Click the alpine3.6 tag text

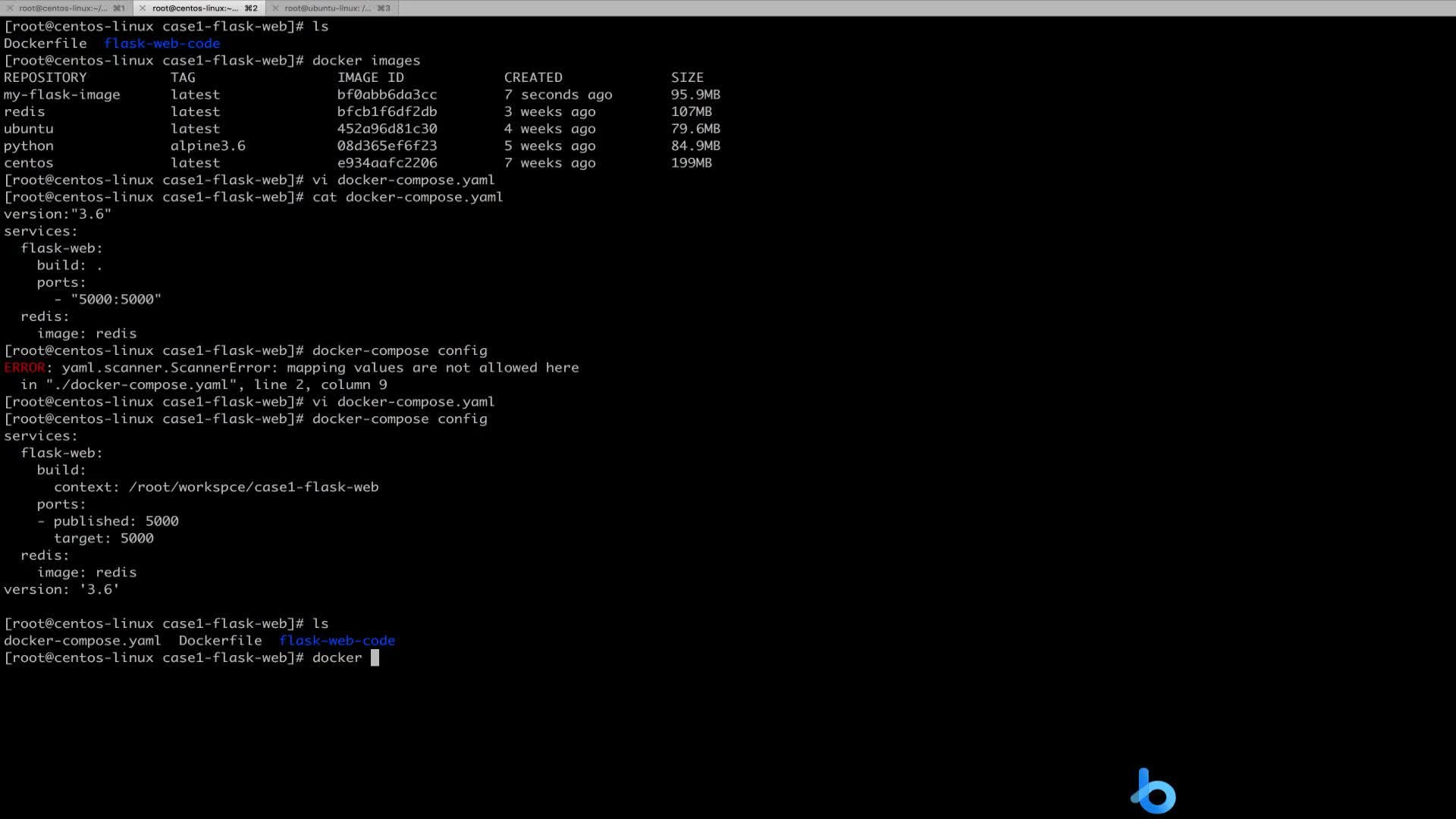[x=208, y=146]
